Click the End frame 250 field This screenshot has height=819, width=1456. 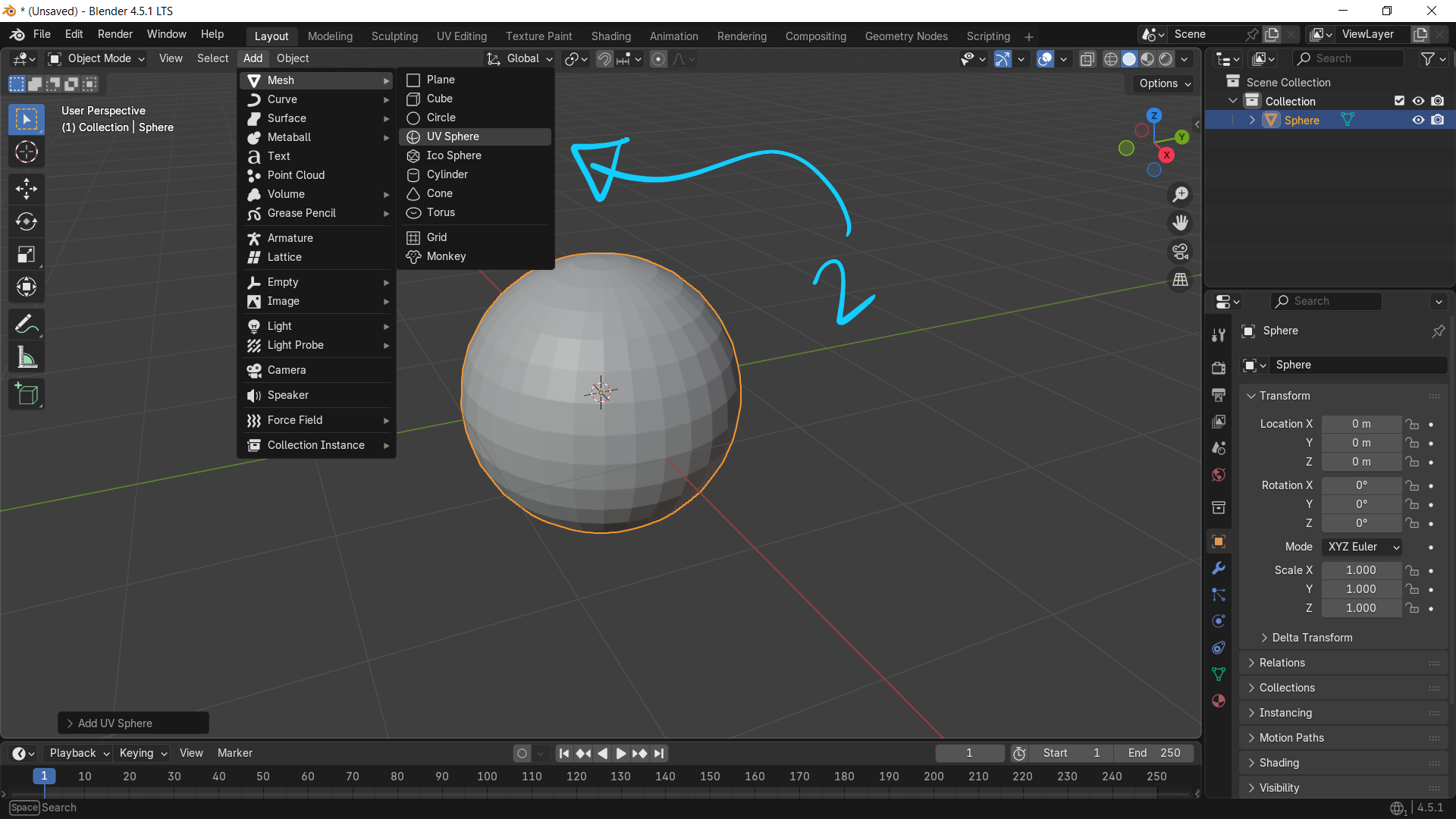pyautogui.click(x=1154, y=753)
